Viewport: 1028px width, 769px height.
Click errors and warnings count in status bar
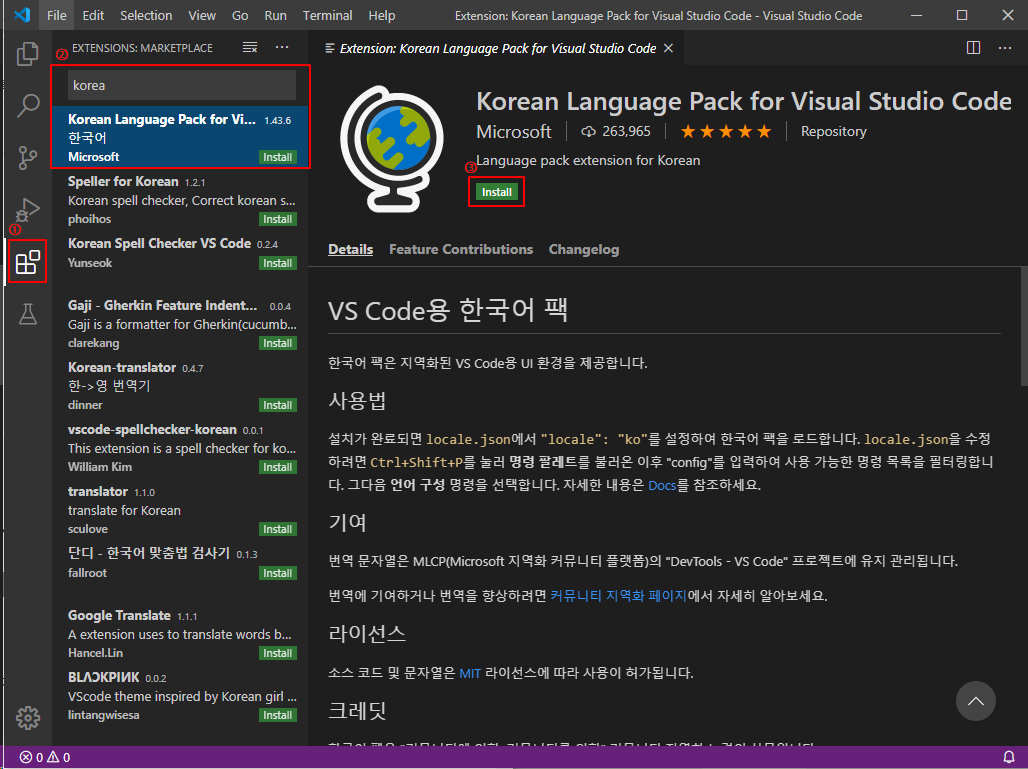pos(45,757)
